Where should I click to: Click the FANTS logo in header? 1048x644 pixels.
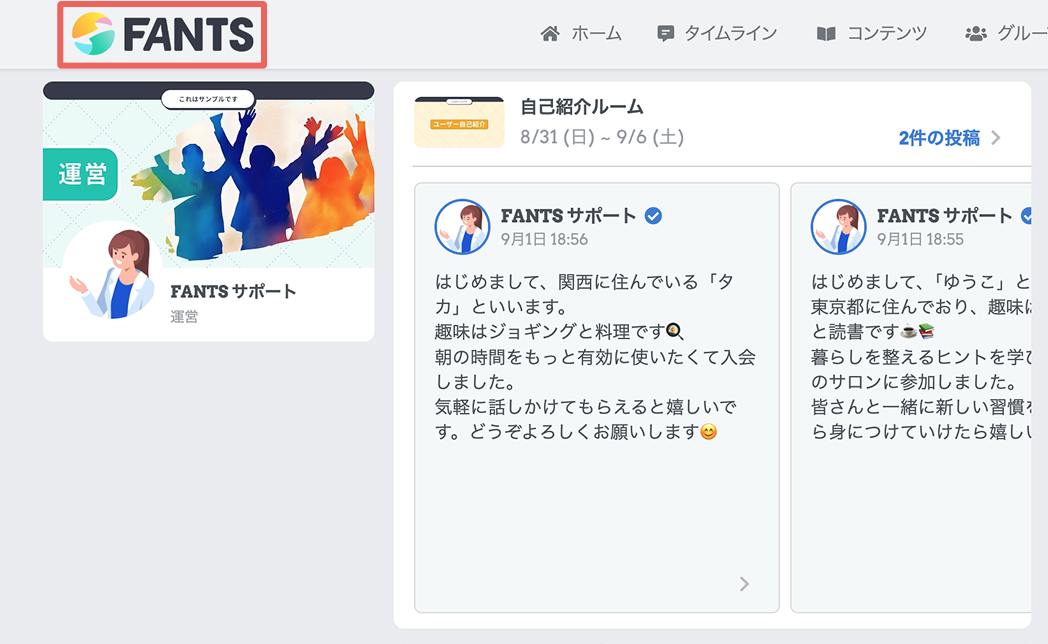pos(162,35)
